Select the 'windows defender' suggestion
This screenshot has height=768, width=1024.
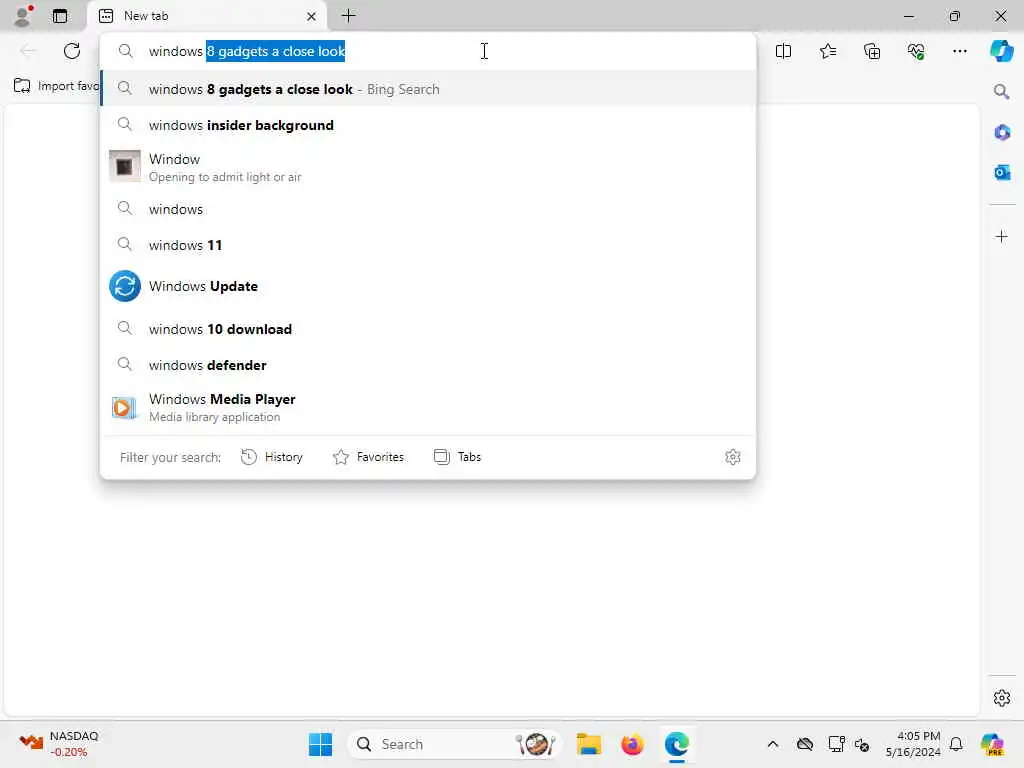point(428,365)
